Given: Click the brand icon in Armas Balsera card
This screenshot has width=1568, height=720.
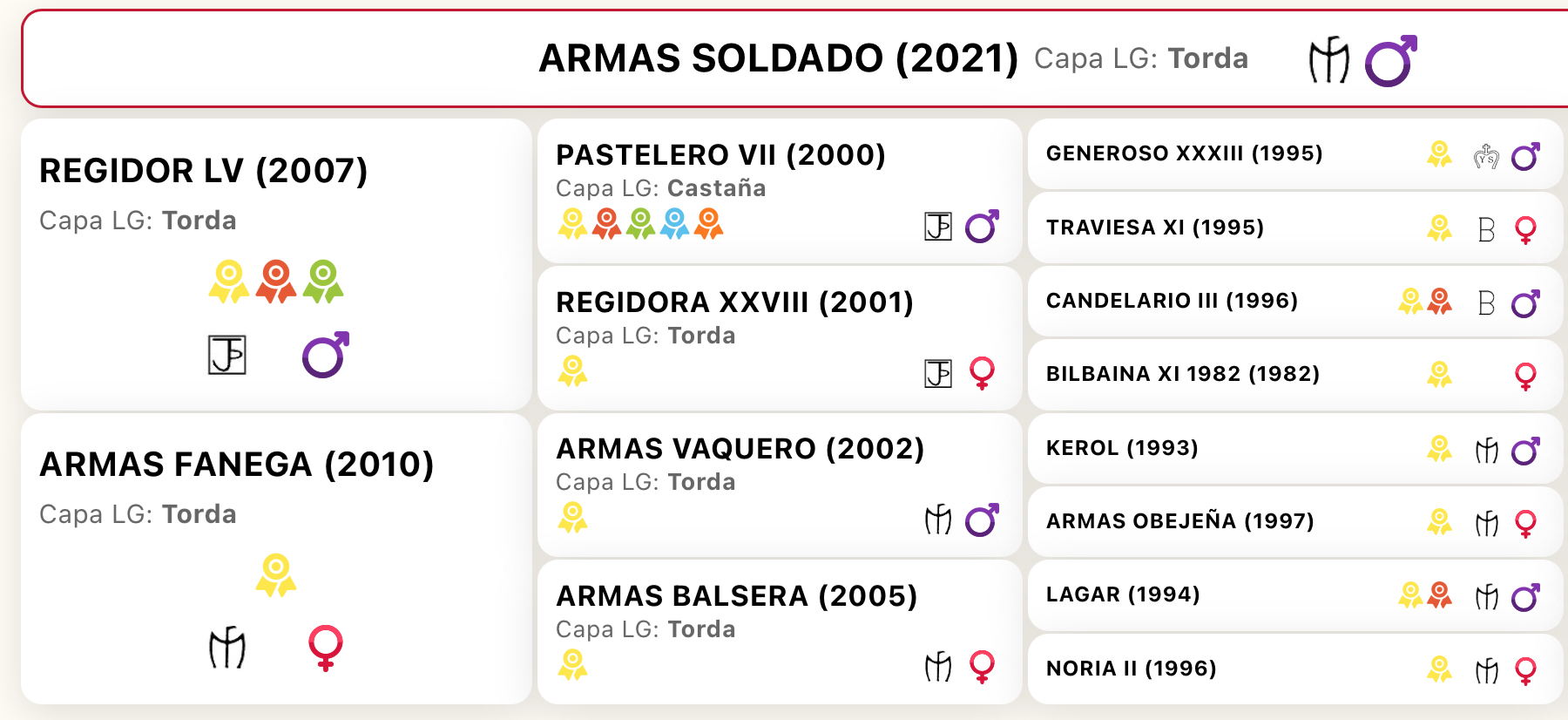Looking at the screenshot, I should coord(938,668).
